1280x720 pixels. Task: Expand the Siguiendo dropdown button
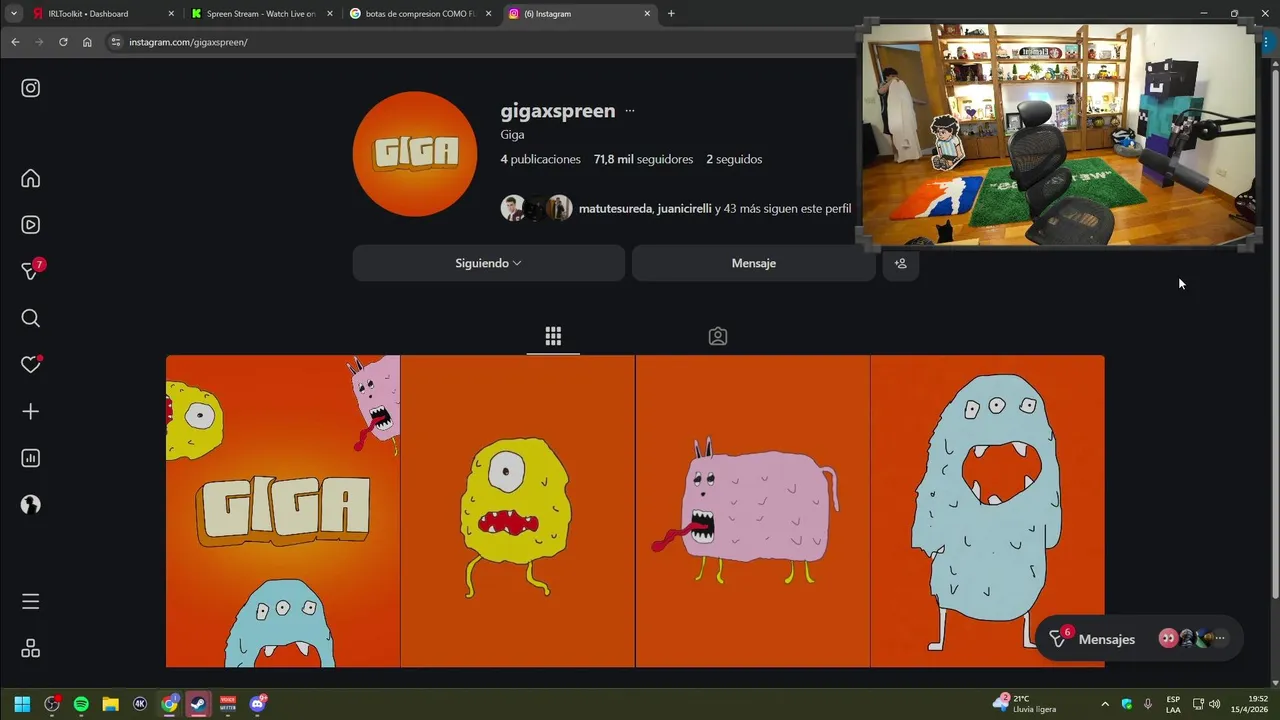[x=488, y=263]
